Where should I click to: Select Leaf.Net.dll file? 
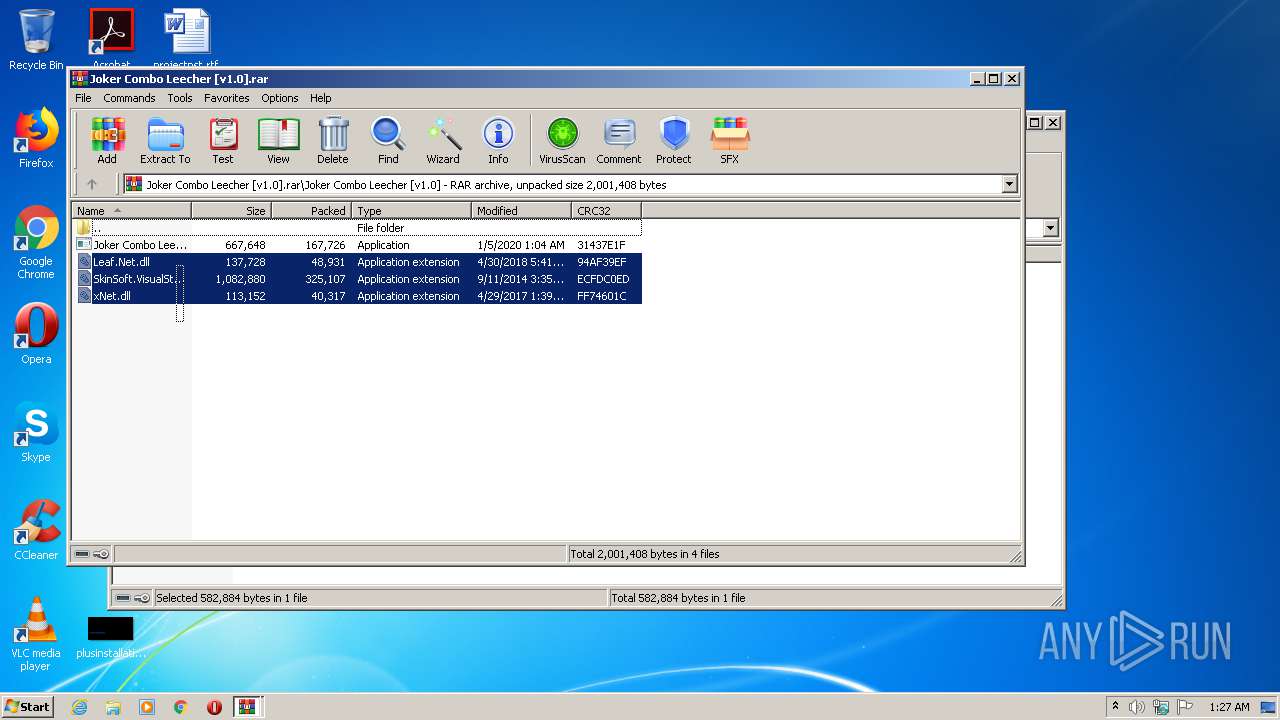pyautogui.click(x=357, y=262)
